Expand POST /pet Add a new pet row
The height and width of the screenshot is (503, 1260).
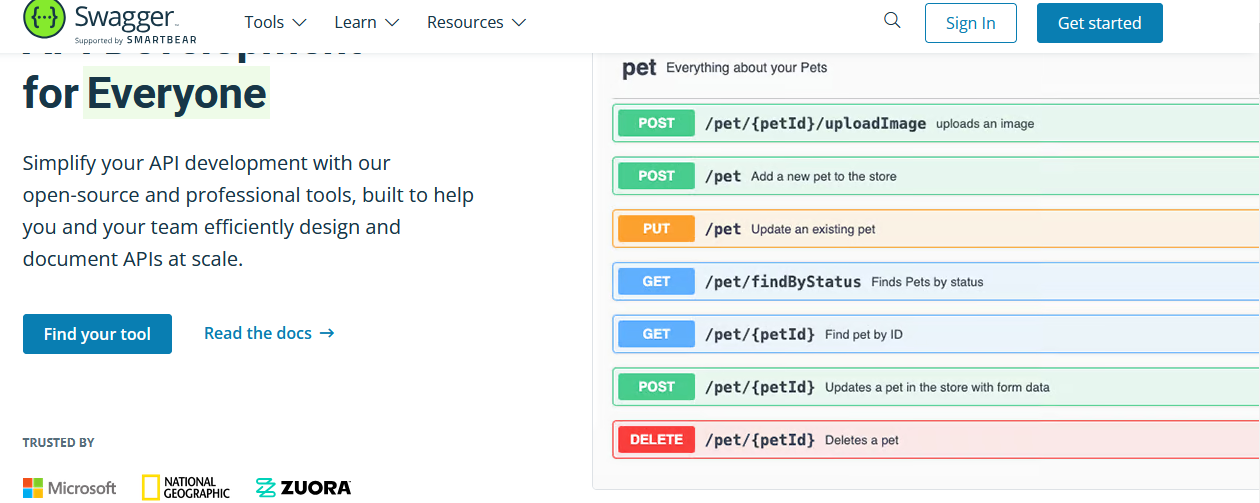pos(935,176)
